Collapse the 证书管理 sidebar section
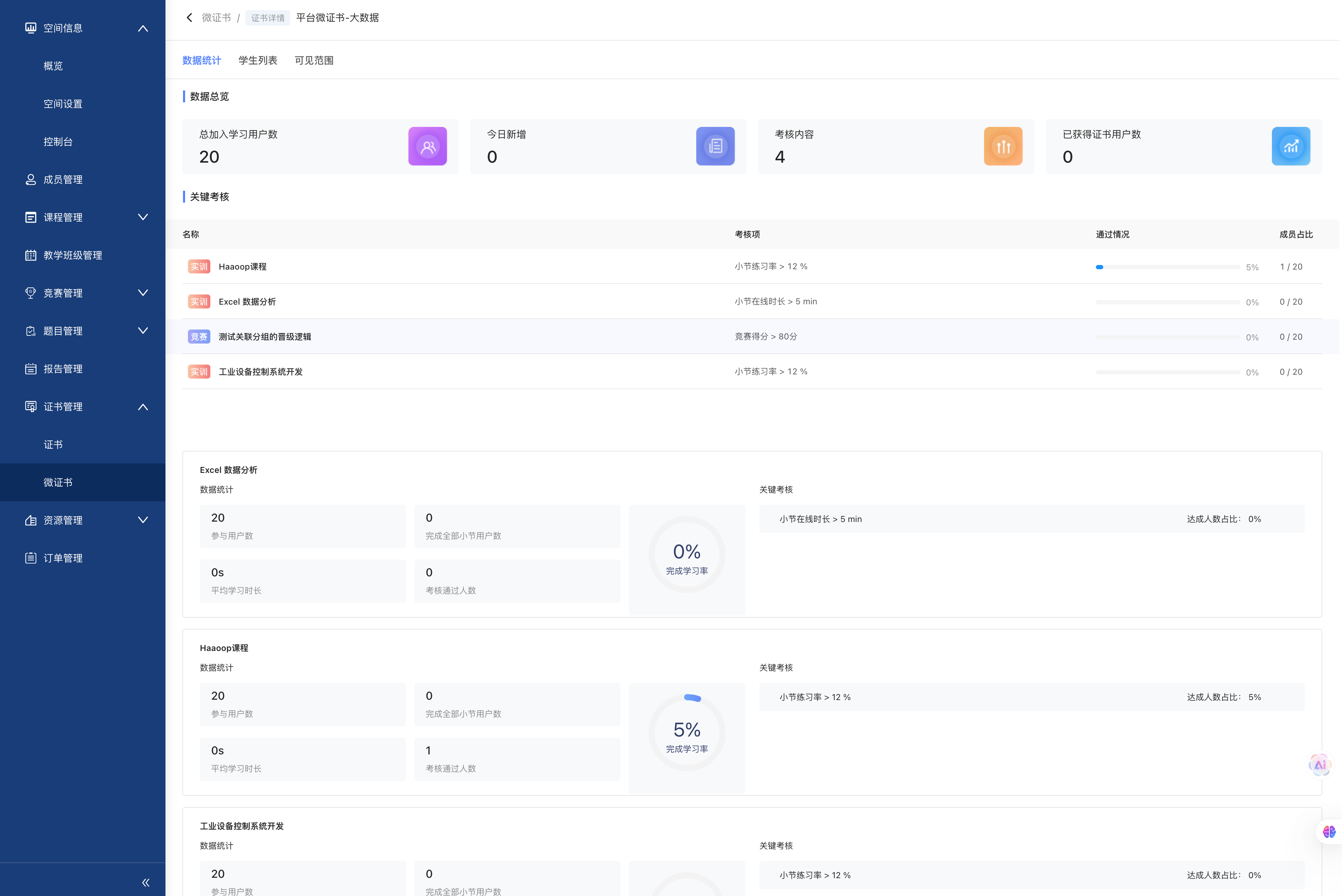The image size is (1342, 896). click(x=143, y=407)
